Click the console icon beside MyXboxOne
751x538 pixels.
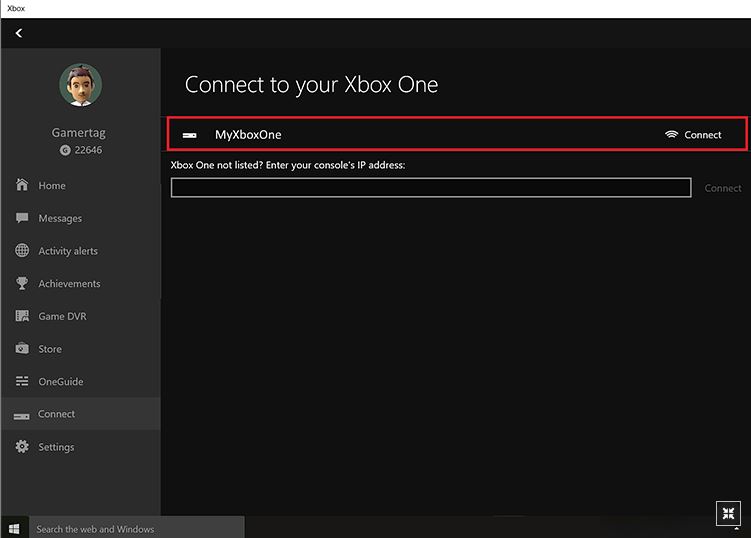pyautogui.click(x=190, y=136)
